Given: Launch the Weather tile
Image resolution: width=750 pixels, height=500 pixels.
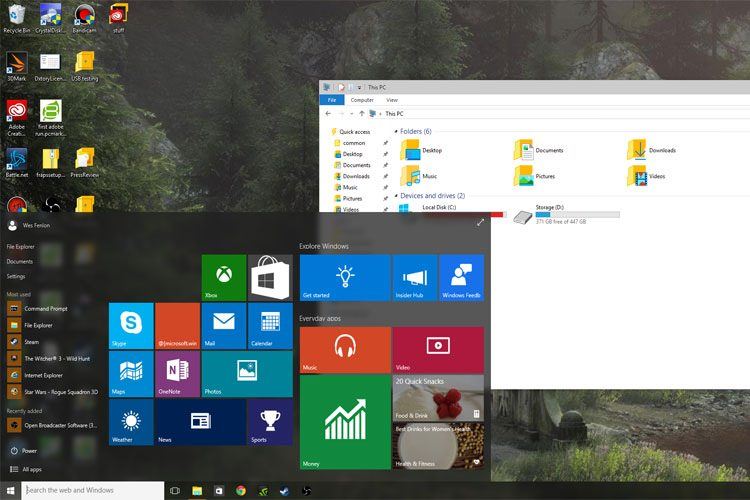Looking at the screenshot, I should (x=131, y=422).
